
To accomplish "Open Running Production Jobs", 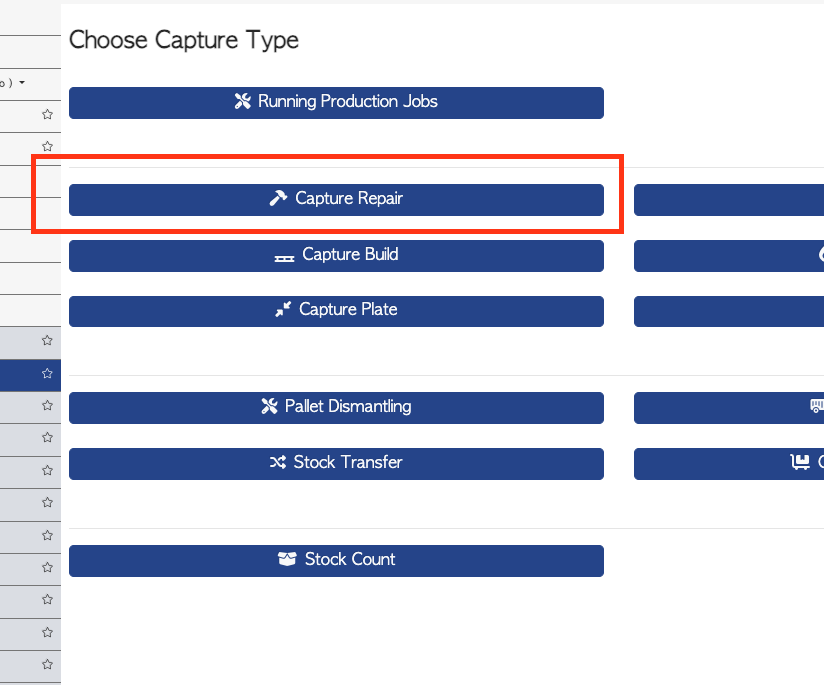I will coord(336,103).
